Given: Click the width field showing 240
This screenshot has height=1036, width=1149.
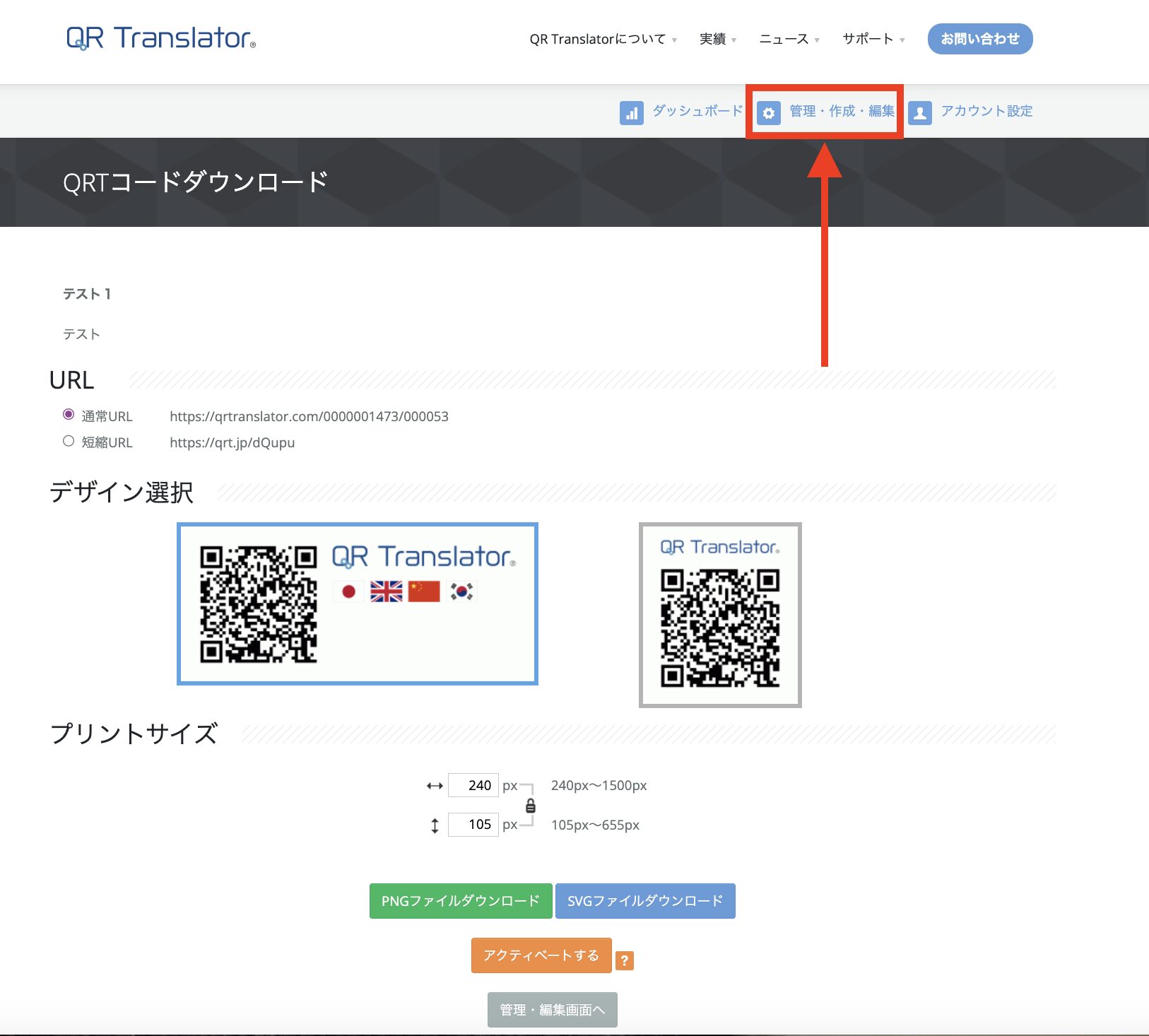Looking at the screenshot, I should pos(473,785).
